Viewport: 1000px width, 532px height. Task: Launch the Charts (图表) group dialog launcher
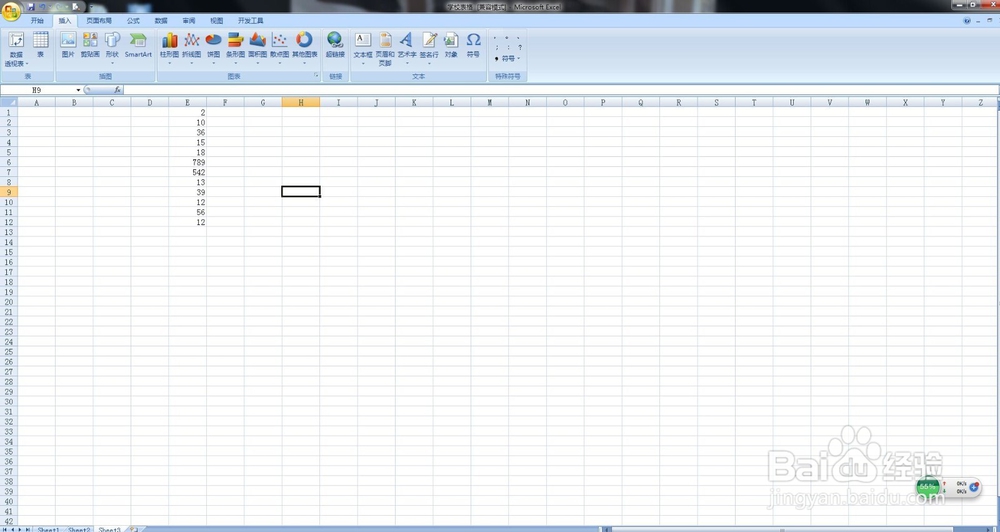pyautogui.click(x=316, y=76)
